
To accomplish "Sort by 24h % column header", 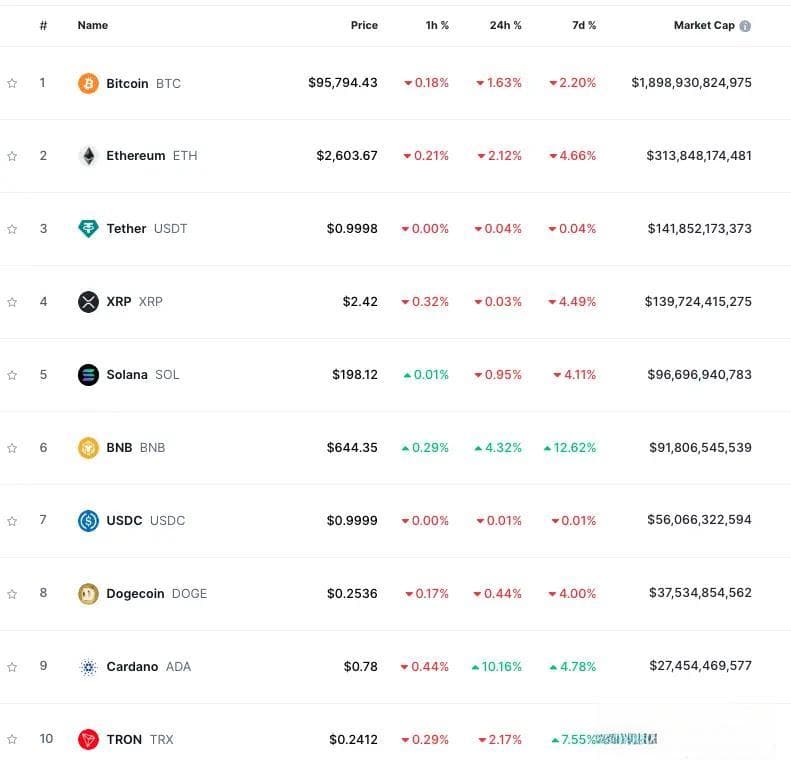I will point(505,25).
